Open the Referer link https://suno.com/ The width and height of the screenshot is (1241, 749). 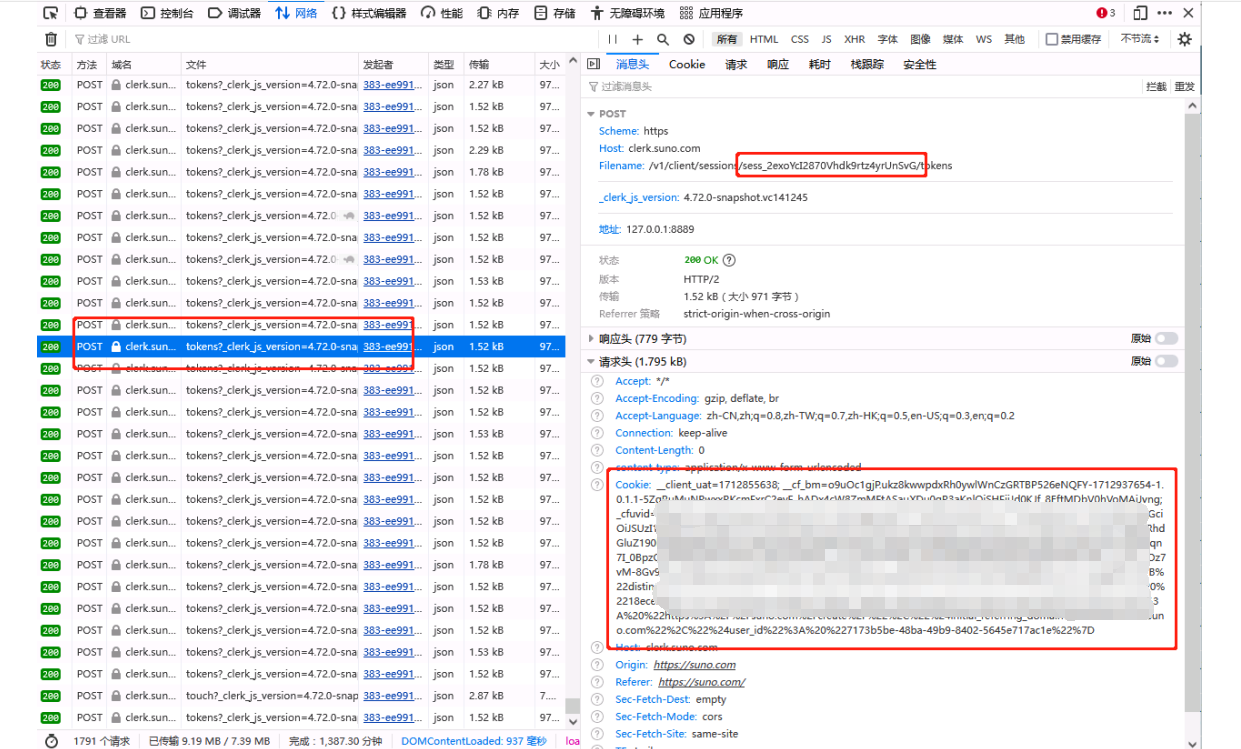point(701,682)
